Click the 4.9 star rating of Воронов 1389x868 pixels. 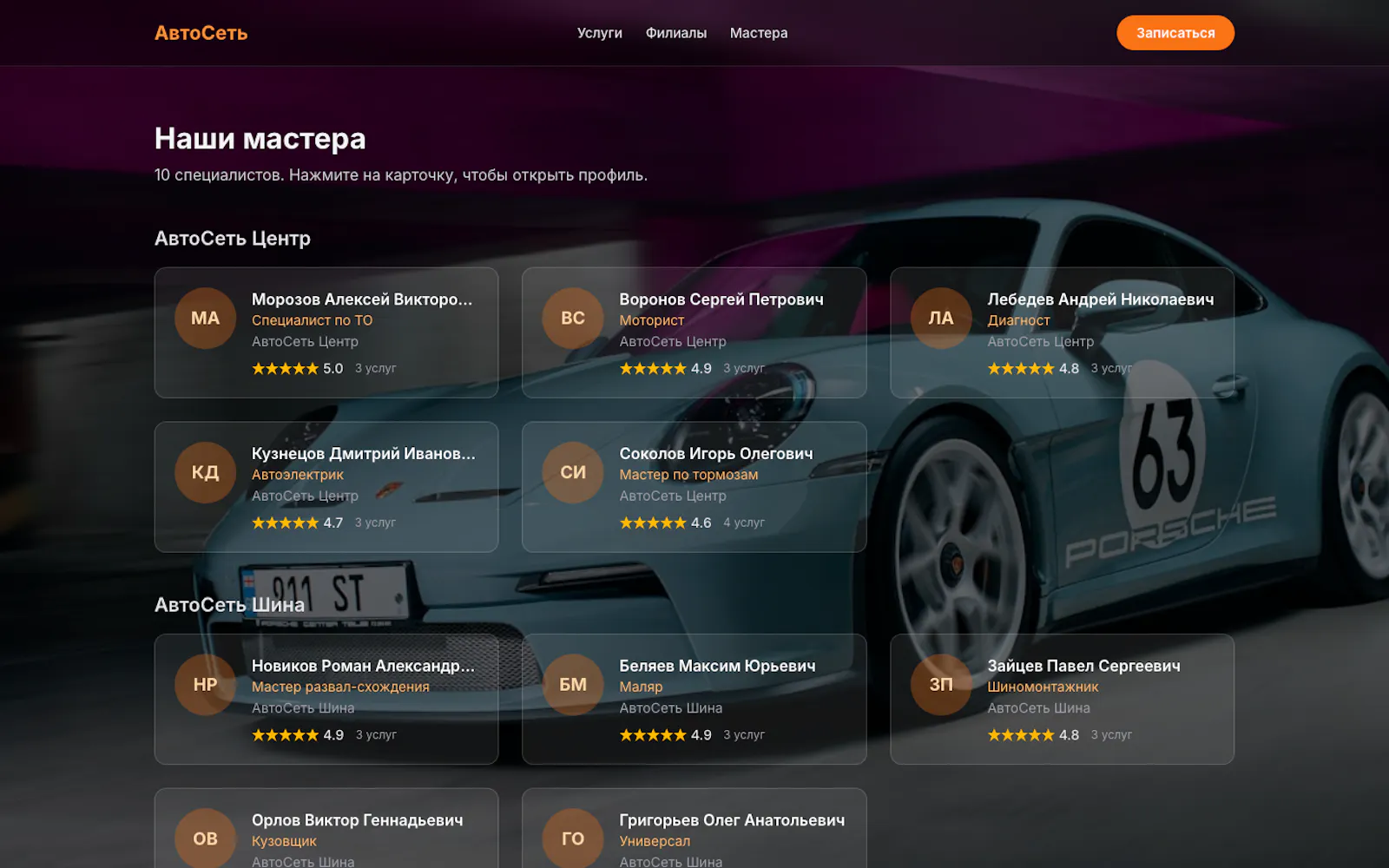click(665, 369)
